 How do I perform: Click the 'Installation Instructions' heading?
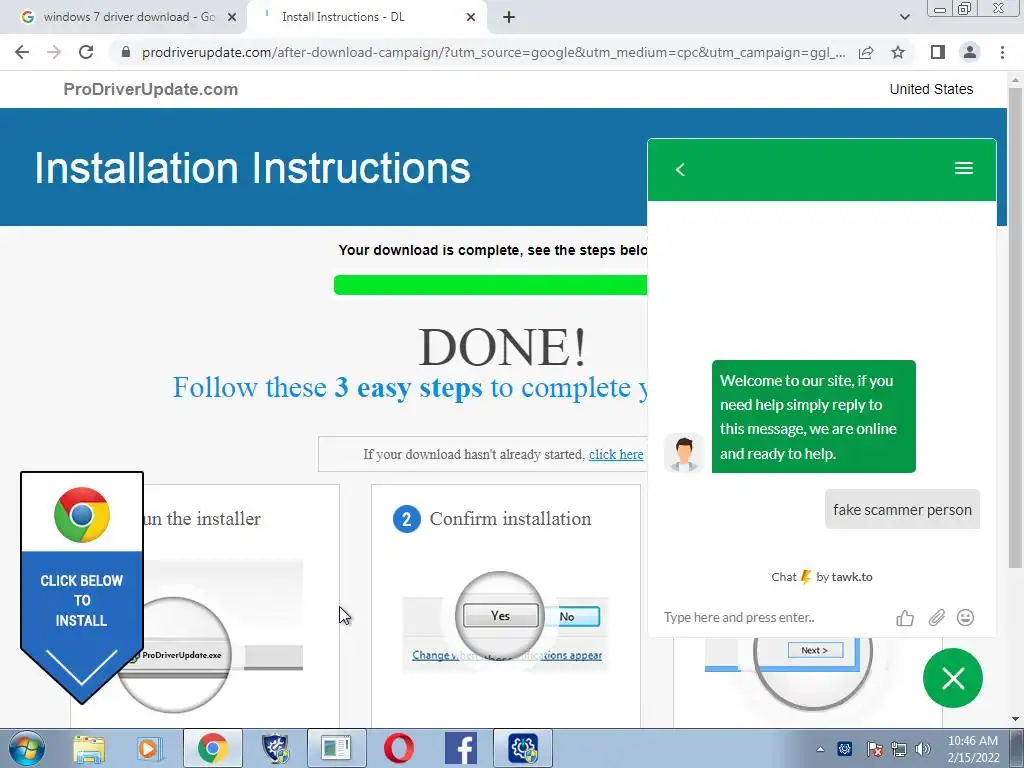click(x=252, y=168)
